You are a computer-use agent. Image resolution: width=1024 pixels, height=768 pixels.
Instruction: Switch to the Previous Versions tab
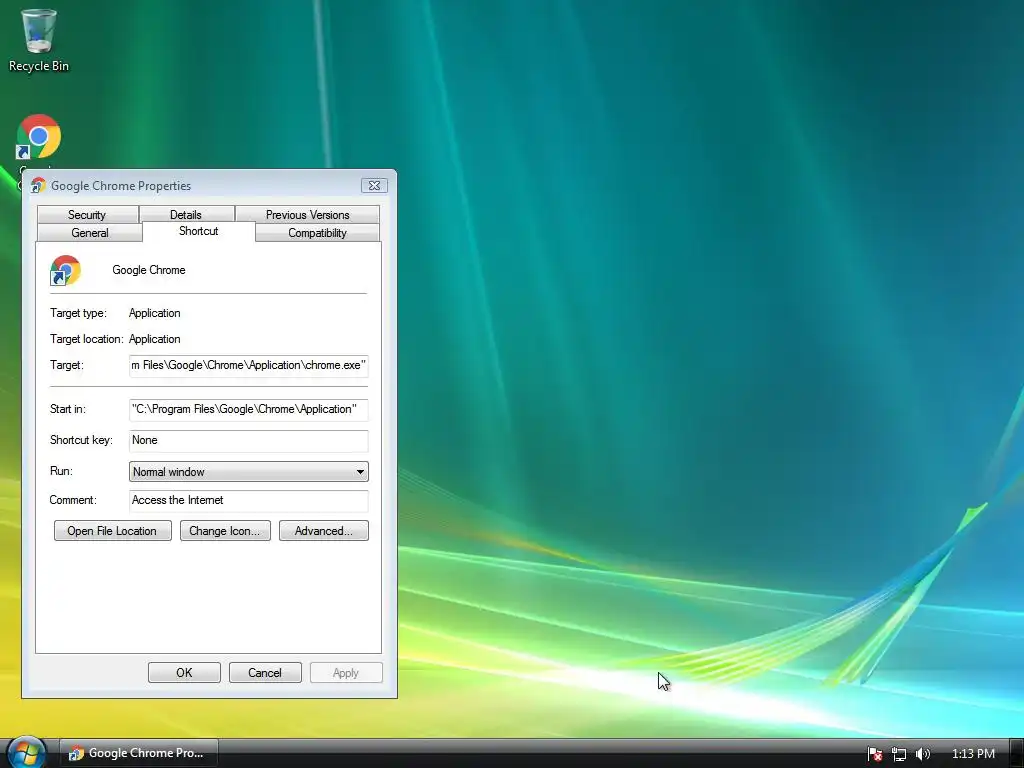click(x=308, y=214)
